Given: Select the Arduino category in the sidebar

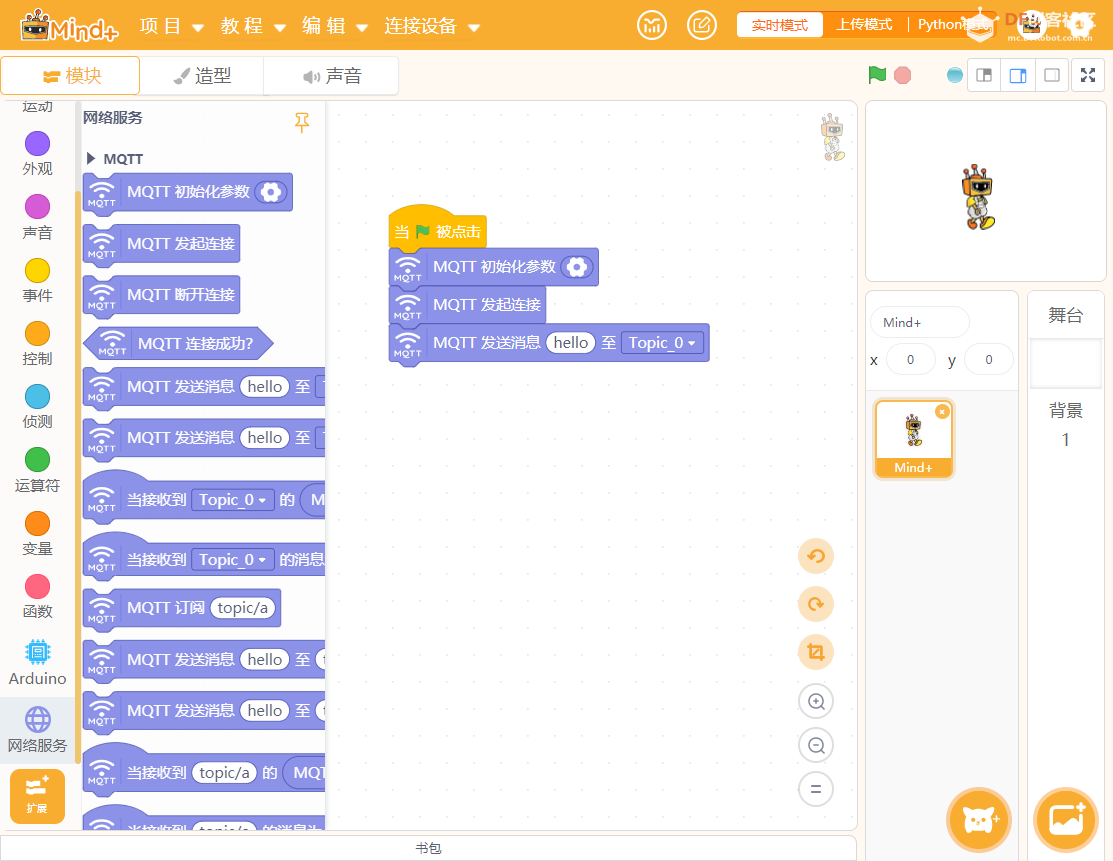Looking at the screenshot, I should point(36,661).
